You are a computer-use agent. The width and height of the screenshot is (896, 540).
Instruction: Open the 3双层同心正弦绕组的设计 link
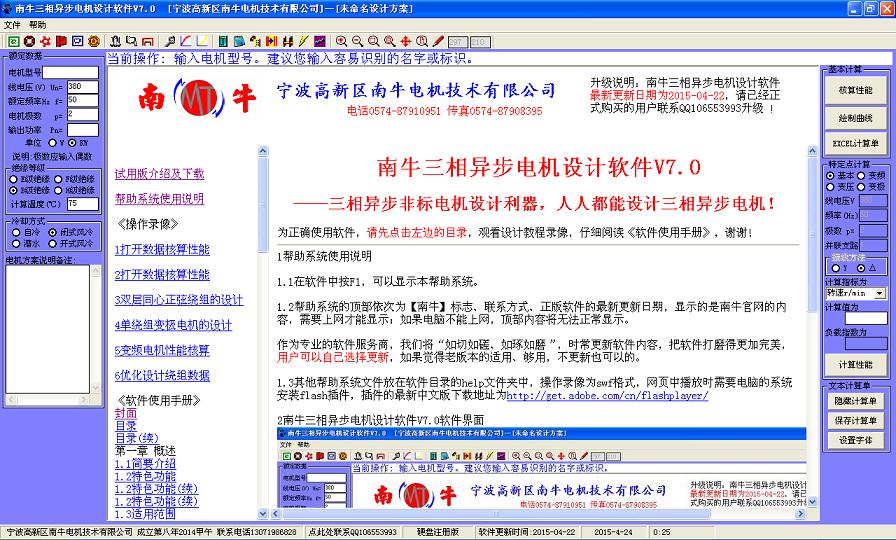click(179, 300)
